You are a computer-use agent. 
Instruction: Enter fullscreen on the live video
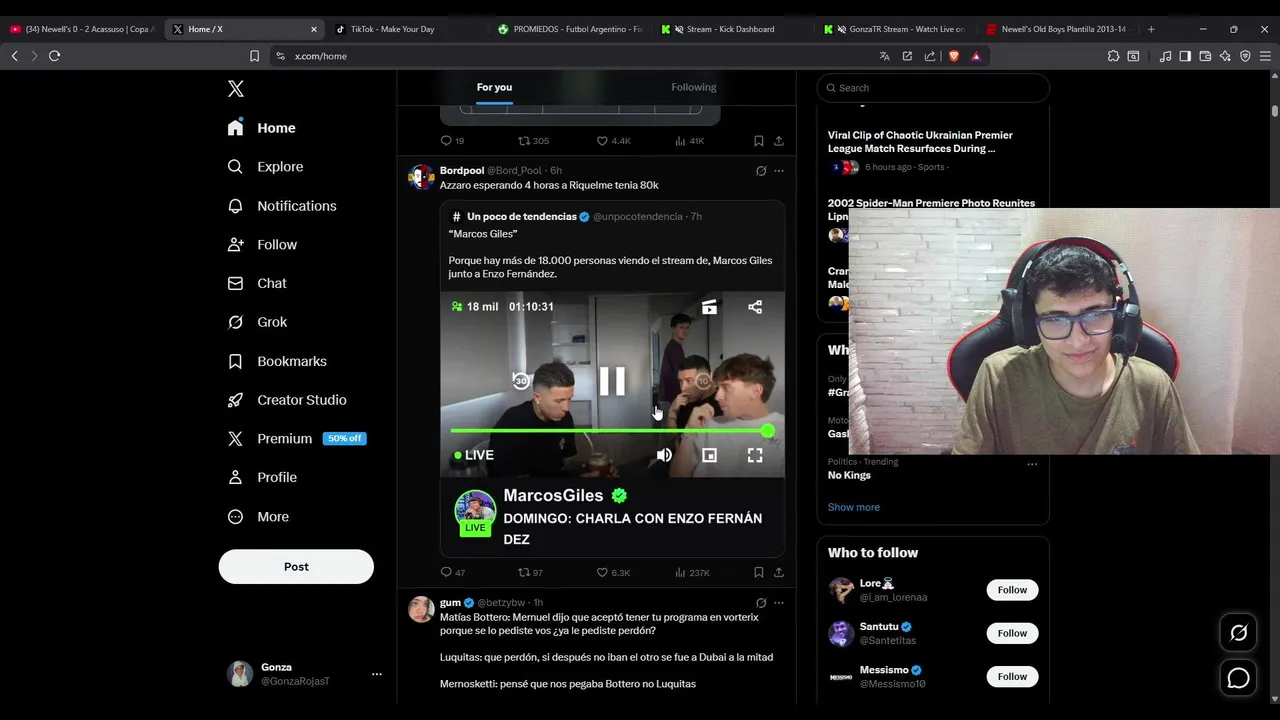tap(755, 455)
